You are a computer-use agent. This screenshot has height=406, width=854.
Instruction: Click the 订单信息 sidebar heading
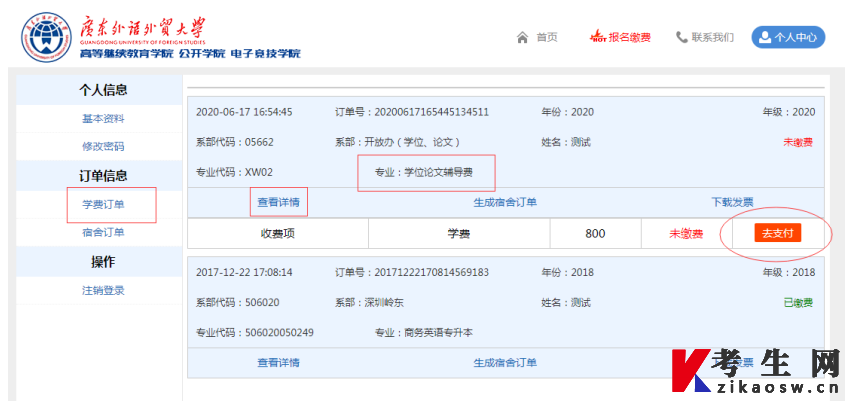click(x=103, y=175)
